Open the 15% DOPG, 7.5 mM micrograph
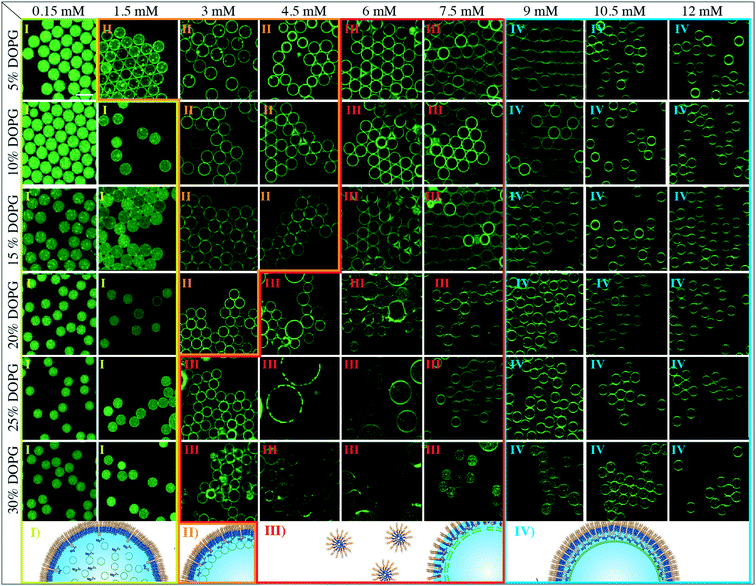The width and height of the screenshot is (756, 586). click(x=463, y=229)
